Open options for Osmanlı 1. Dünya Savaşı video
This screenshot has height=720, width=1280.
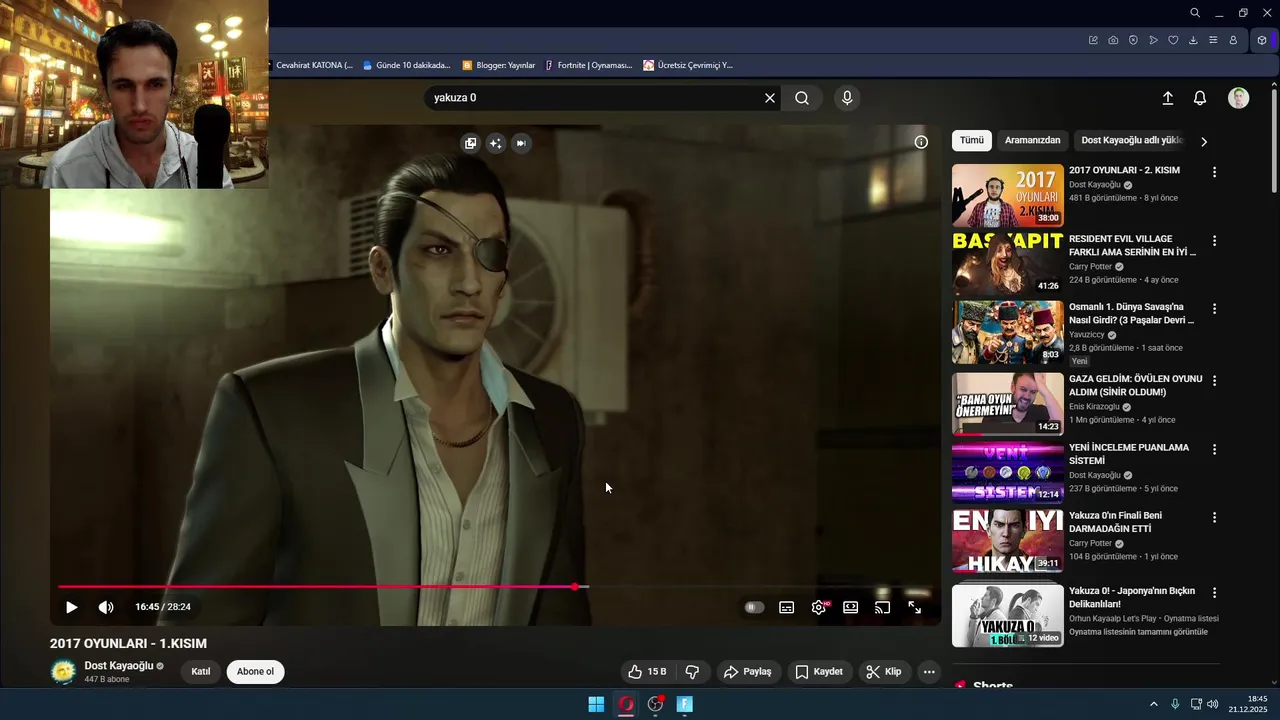click(x=1214, y=309)
